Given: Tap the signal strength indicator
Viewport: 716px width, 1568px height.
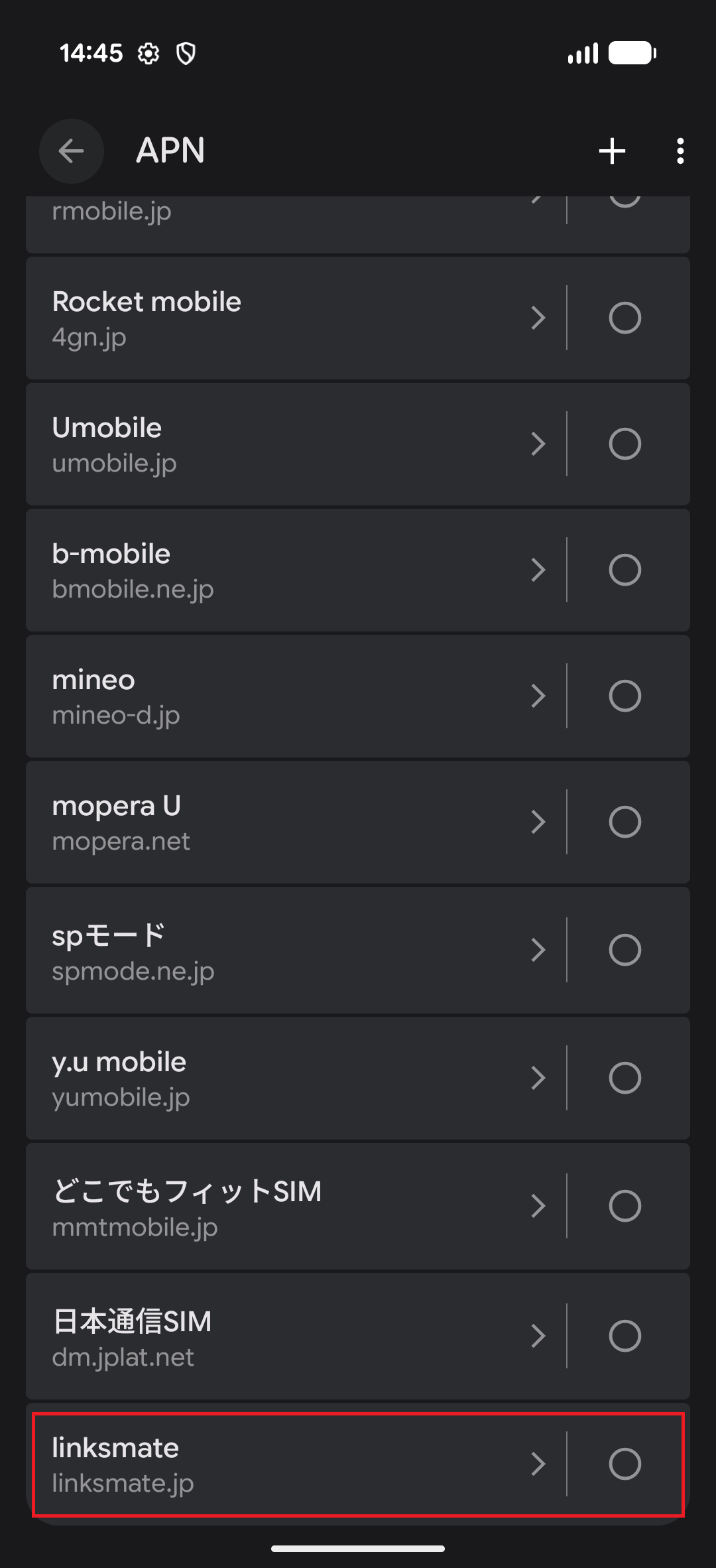Looking at the screenshot, I should (583, 54).
